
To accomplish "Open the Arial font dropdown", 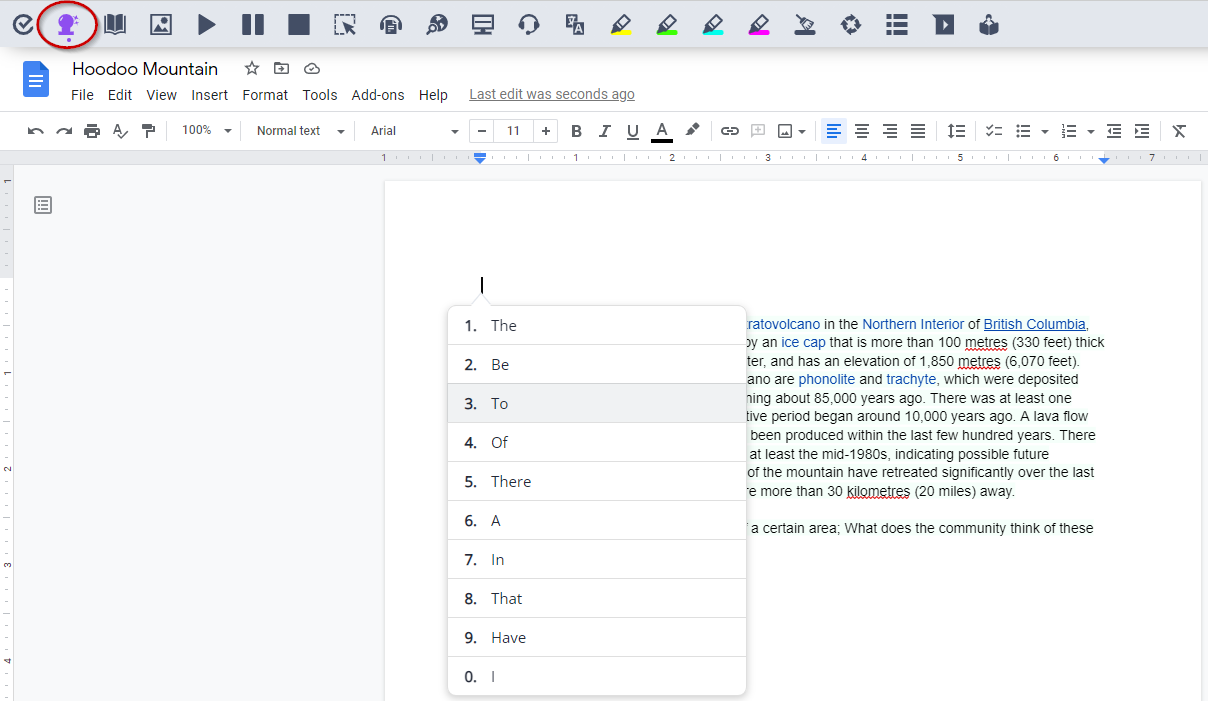I will point(414,131).
